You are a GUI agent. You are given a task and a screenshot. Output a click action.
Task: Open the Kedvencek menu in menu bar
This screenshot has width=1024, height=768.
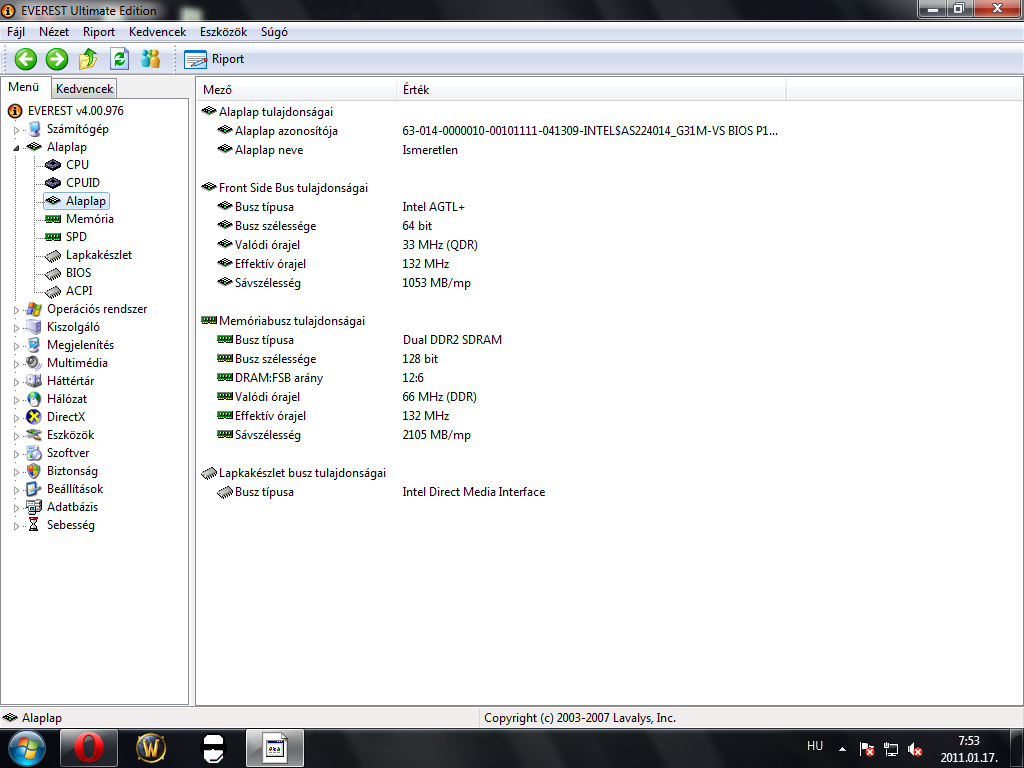(157, 32)
